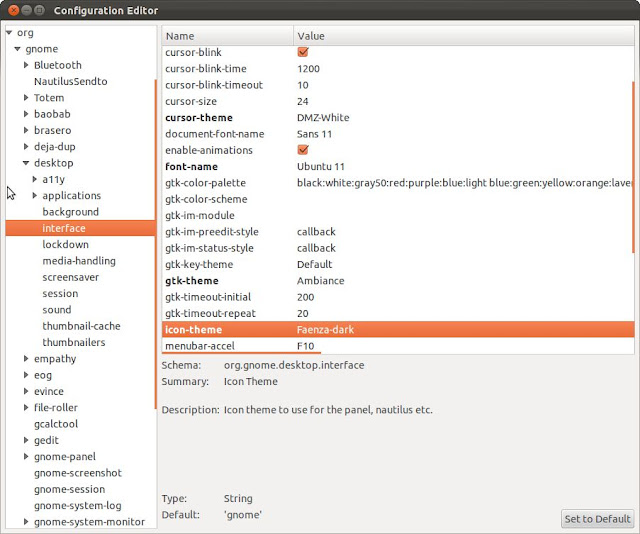The height and width of the screenshot is (534, 640).
Task: Select sound in the tree
Action: [57, 310]
